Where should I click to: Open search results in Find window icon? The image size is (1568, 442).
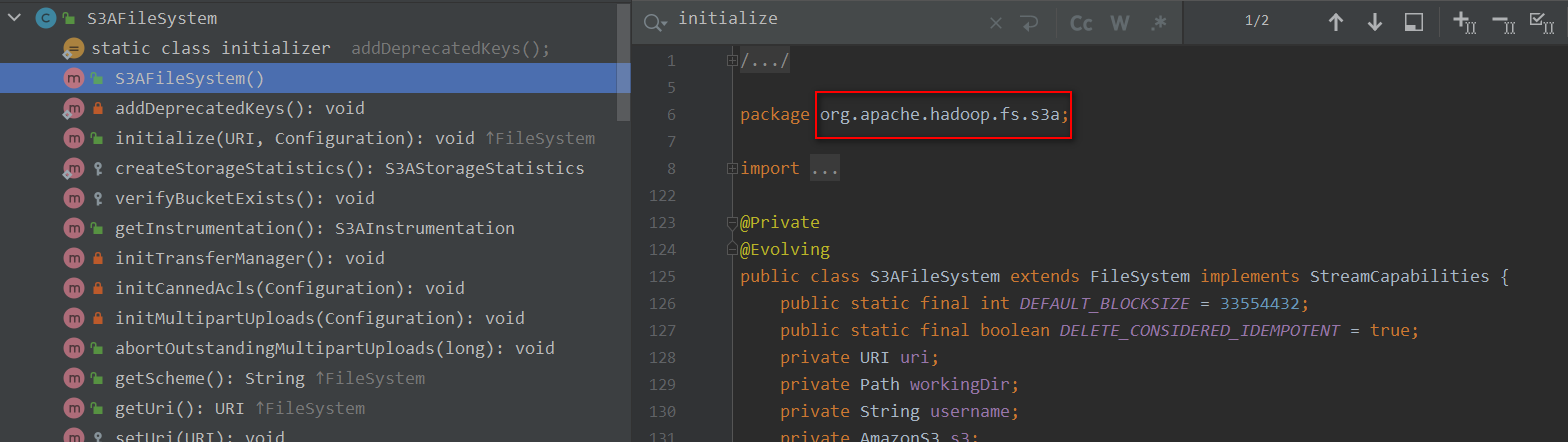pyautogui.click(x=1413, y=22)
